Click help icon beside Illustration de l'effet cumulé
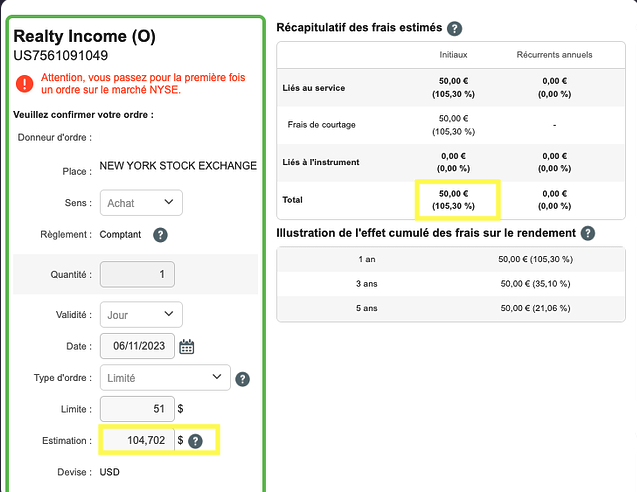 pos(588,233)
